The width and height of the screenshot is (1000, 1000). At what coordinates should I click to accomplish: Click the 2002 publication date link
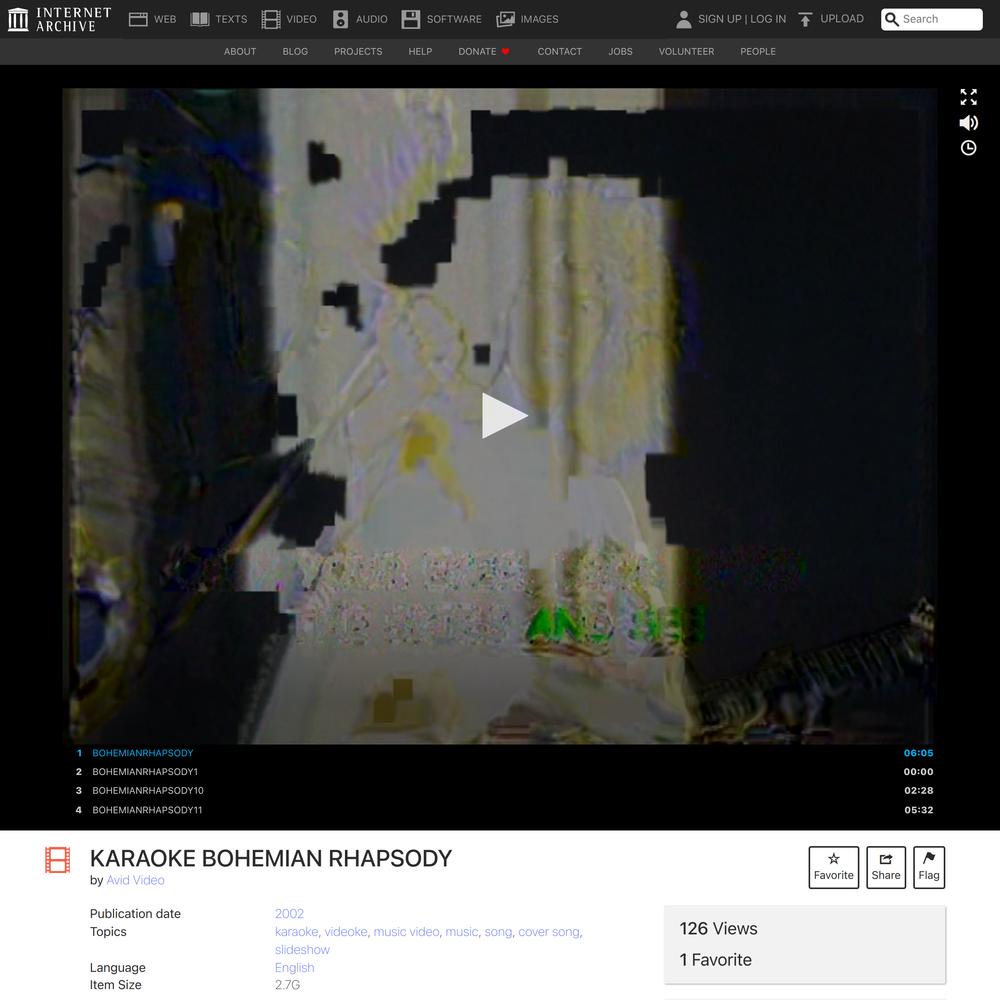pyautogui.click(x=290, y=914)
